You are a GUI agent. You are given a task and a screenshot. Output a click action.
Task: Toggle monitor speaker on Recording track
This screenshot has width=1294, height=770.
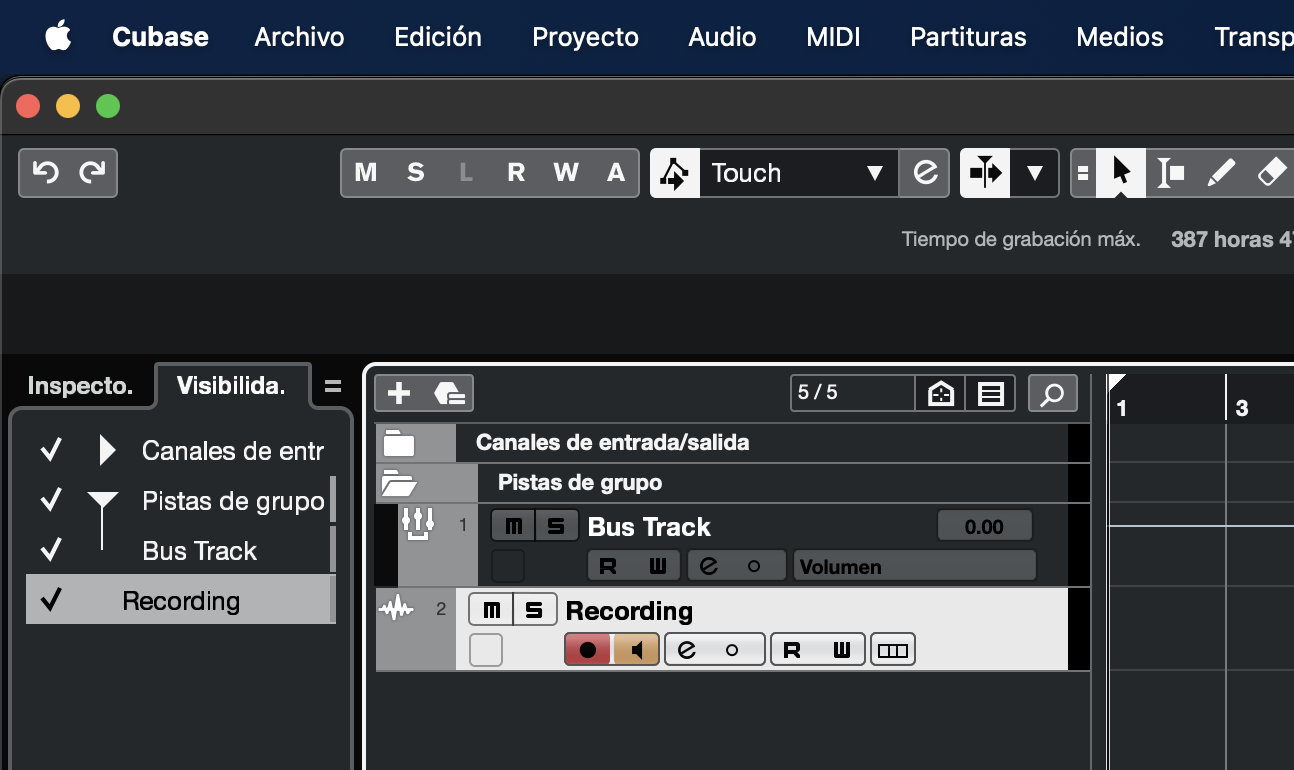click(x=636, y=650)
